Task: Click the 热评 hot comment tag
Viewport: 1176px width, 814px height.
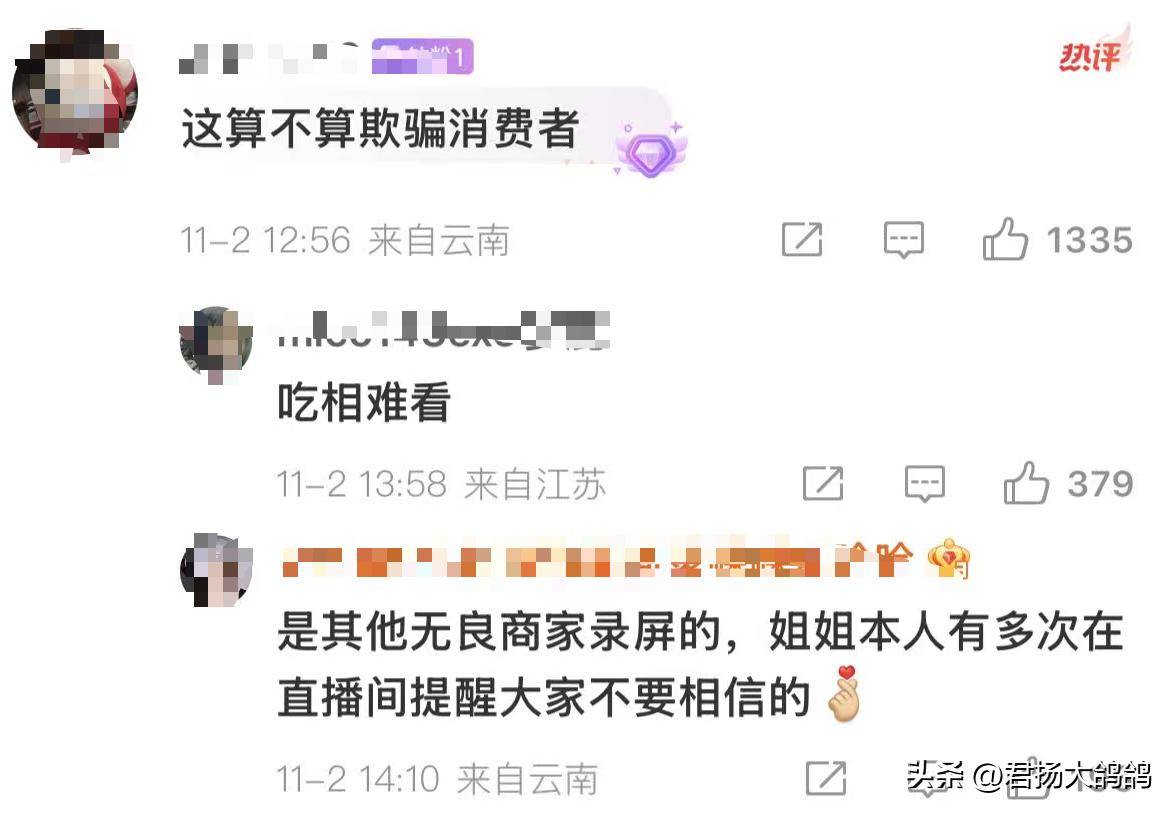Action: click(1094, 53)
